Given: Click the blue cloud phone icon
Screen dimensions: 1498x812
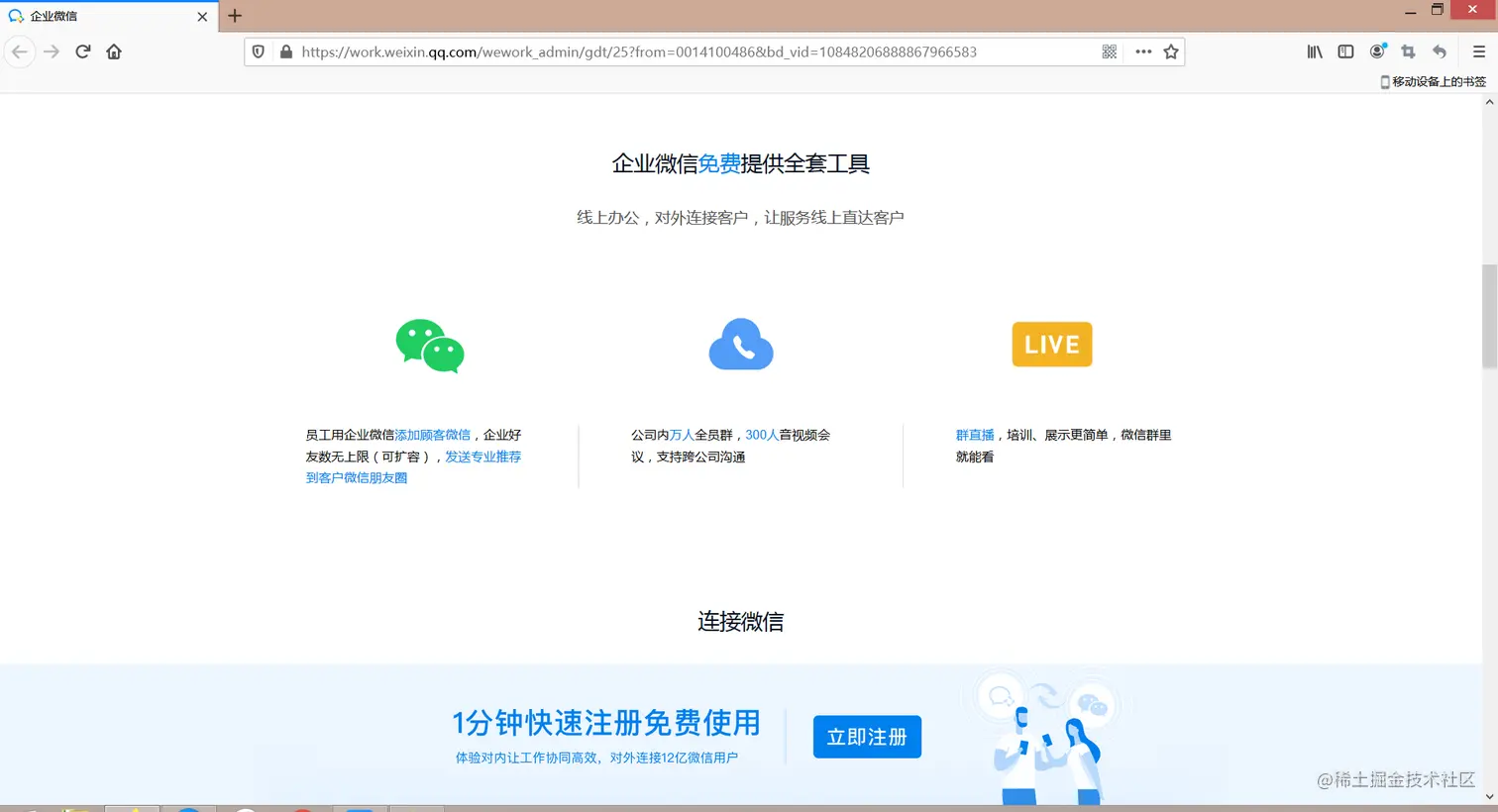Looking at the screenshot, I should (741, 344).
